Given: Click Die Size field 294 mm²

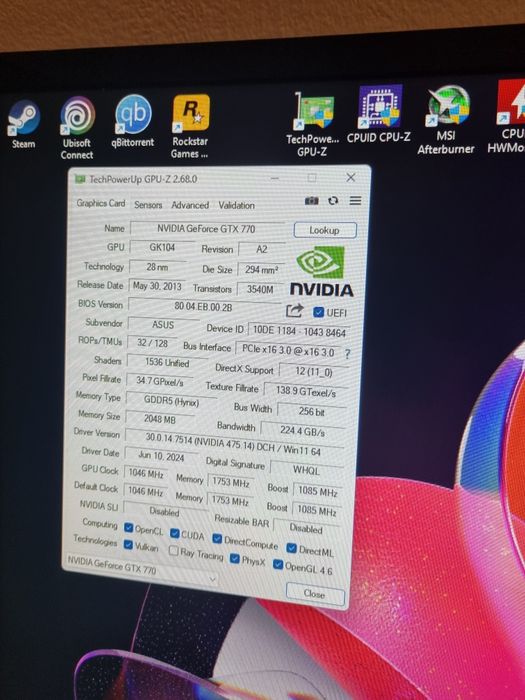Looking at the screenshot, I should 261,270.
